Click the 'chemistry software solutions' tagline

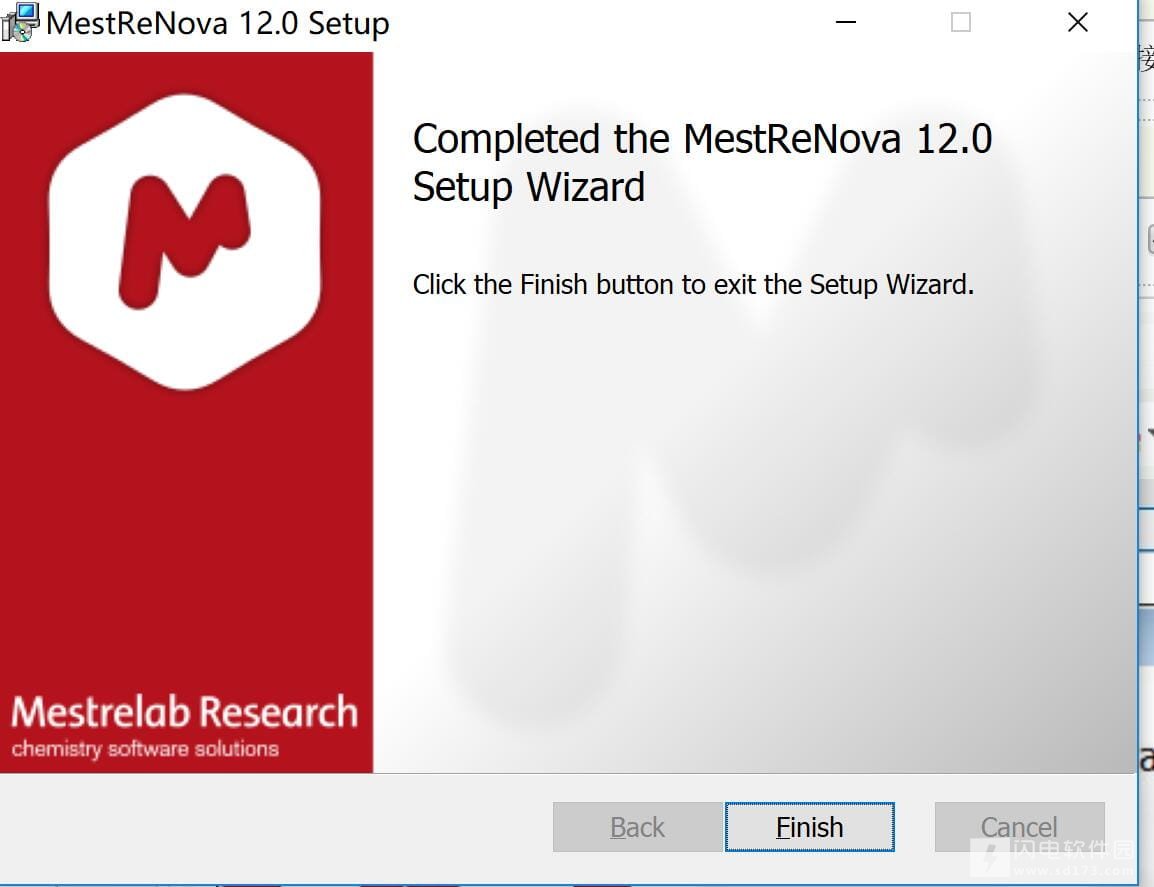click(145, 749)
